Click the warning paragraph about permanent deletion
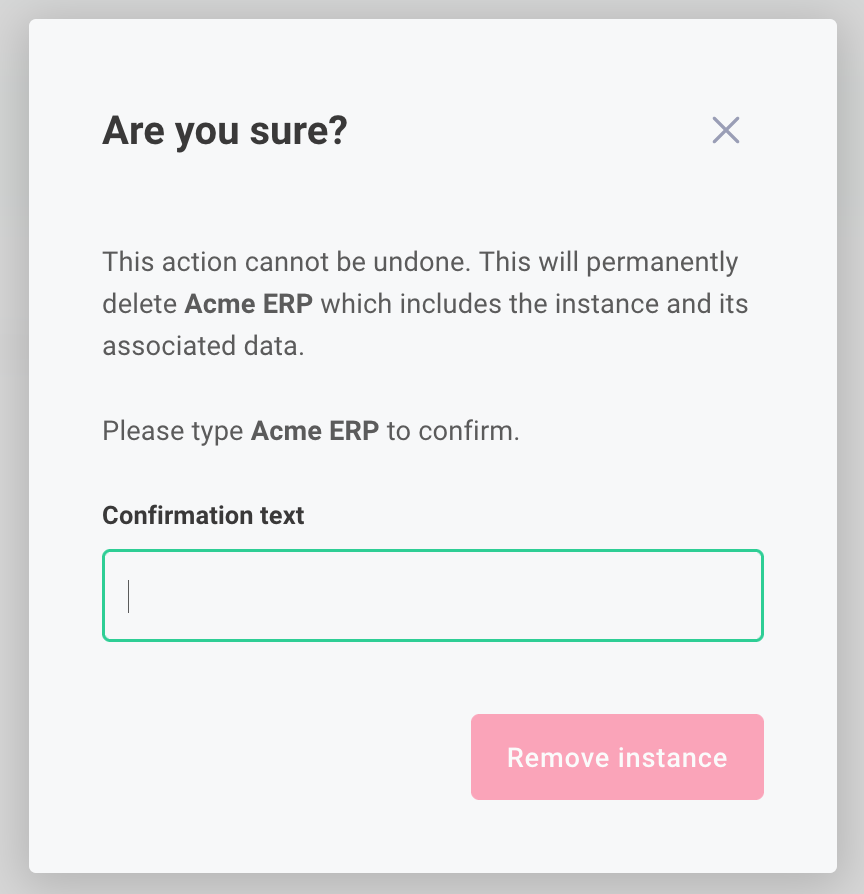864x894 pixels. (x=420, y=303)
